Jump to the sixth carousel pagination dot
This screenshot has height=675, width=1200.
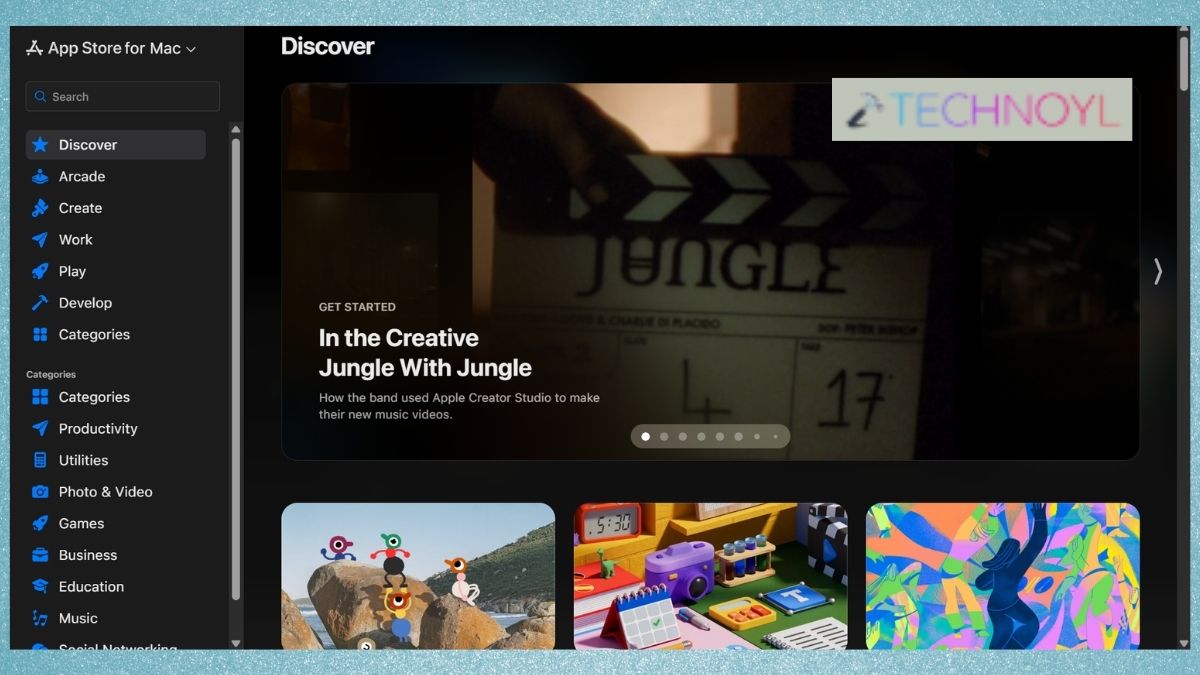coord(738,437)
